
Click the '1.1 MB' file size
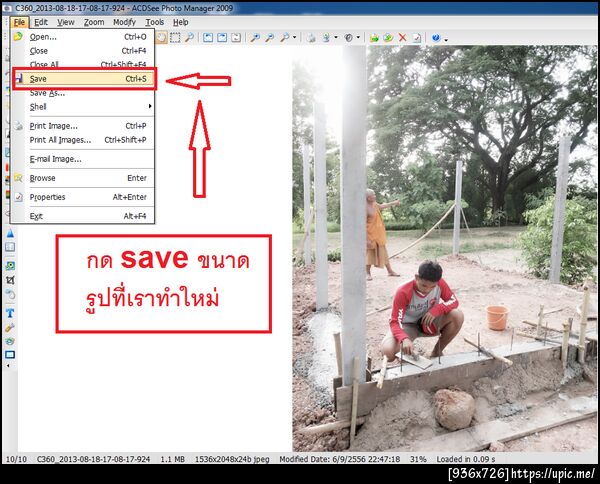click(172, 459)
